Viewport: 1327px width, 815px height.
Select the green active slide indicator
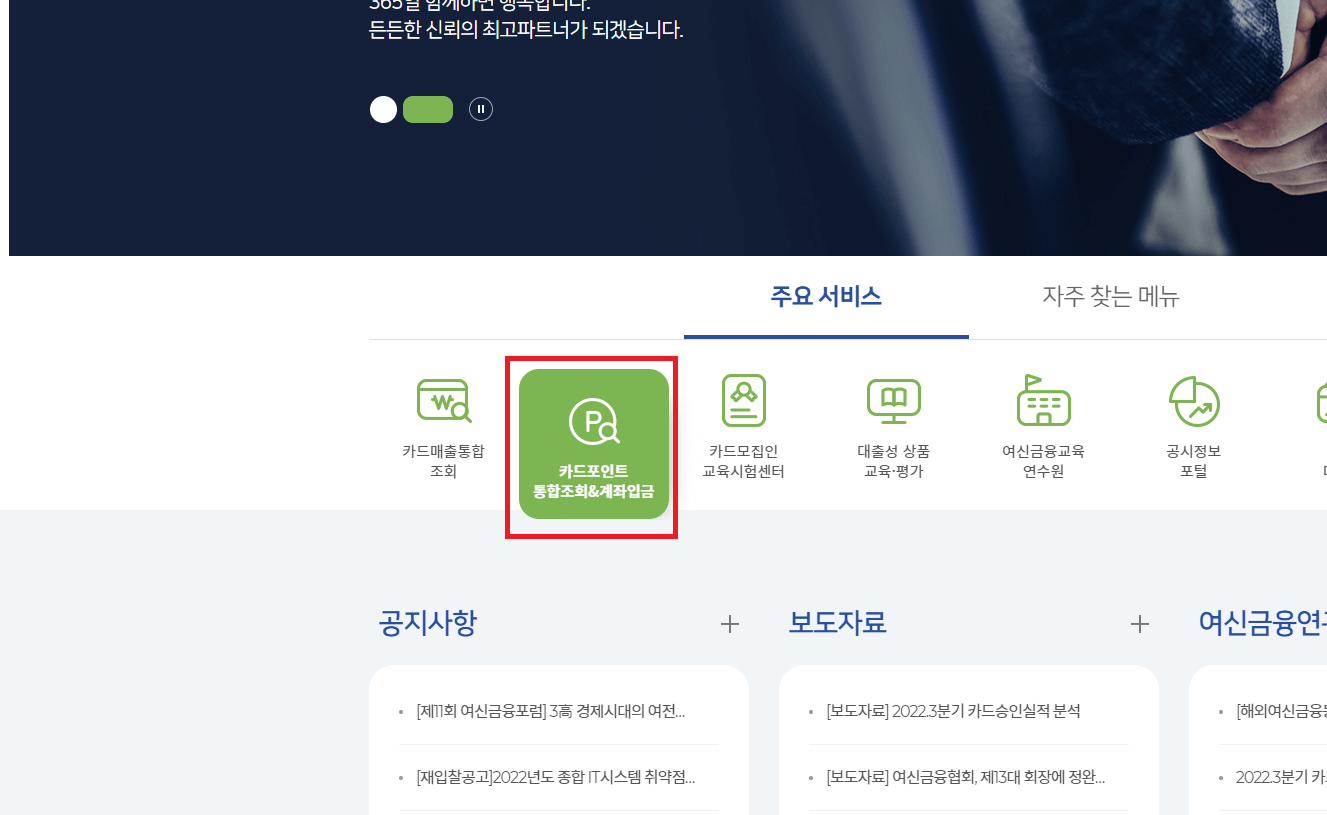[x=428, y=109]
